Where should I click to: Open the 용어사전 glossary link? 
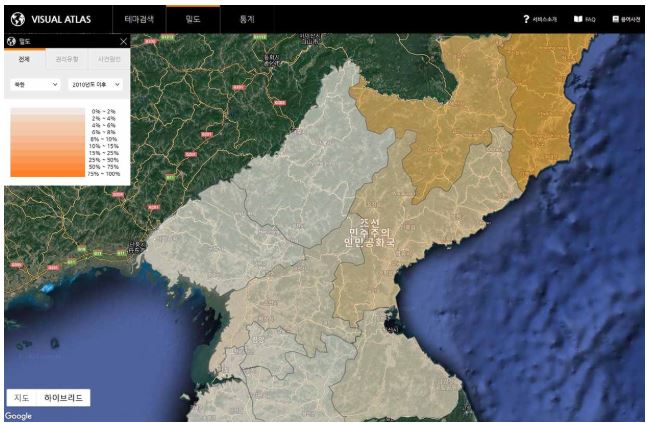pyautogui.click(x=630, y=19)
